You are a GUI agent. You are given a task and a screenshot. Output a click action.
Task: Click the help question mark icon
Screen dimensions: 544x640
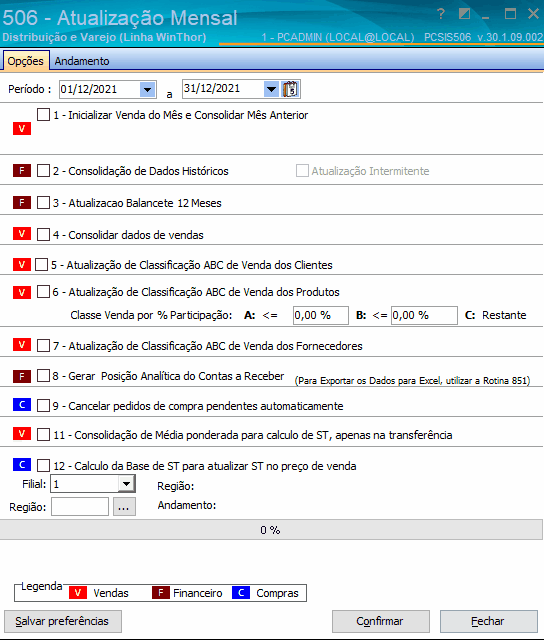click(441, 14)
